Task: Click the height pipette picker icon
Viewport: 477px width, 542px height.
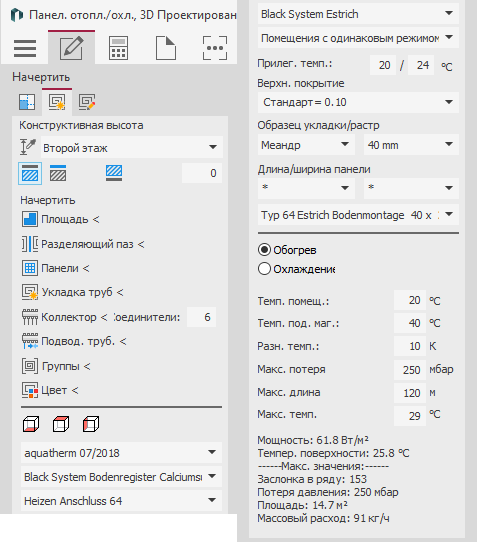Action: 28,147
